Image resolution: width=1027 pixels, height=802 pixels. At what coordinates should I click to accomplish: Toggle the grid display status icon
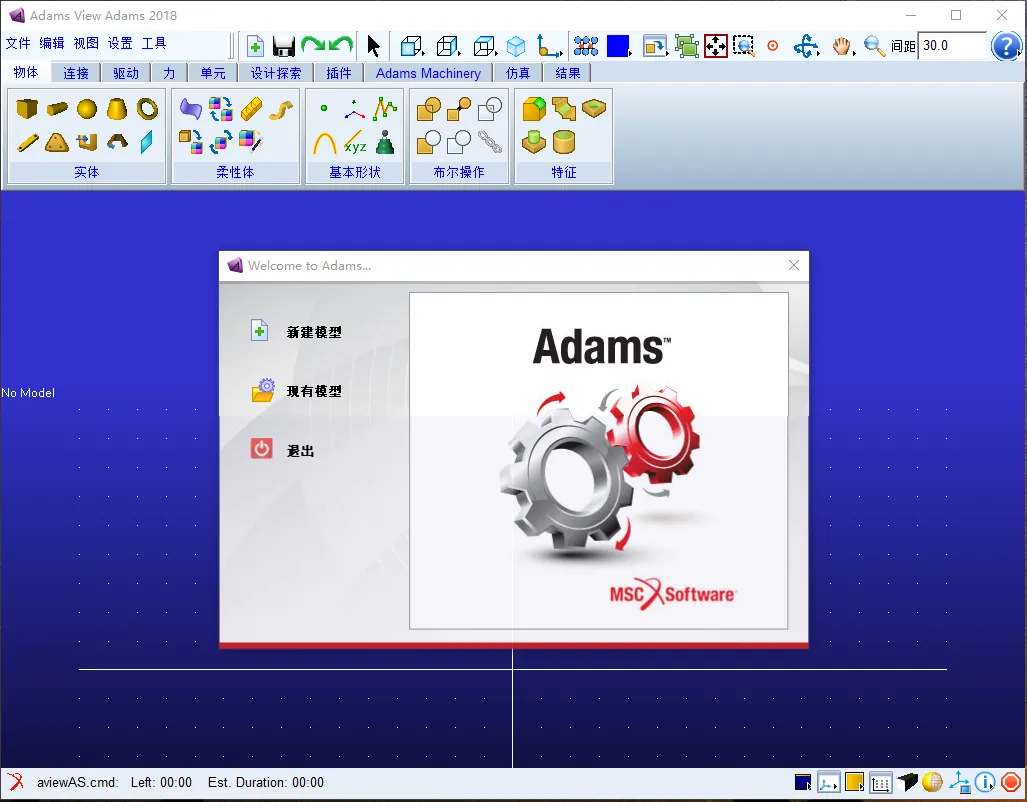(x=881, y=782)
